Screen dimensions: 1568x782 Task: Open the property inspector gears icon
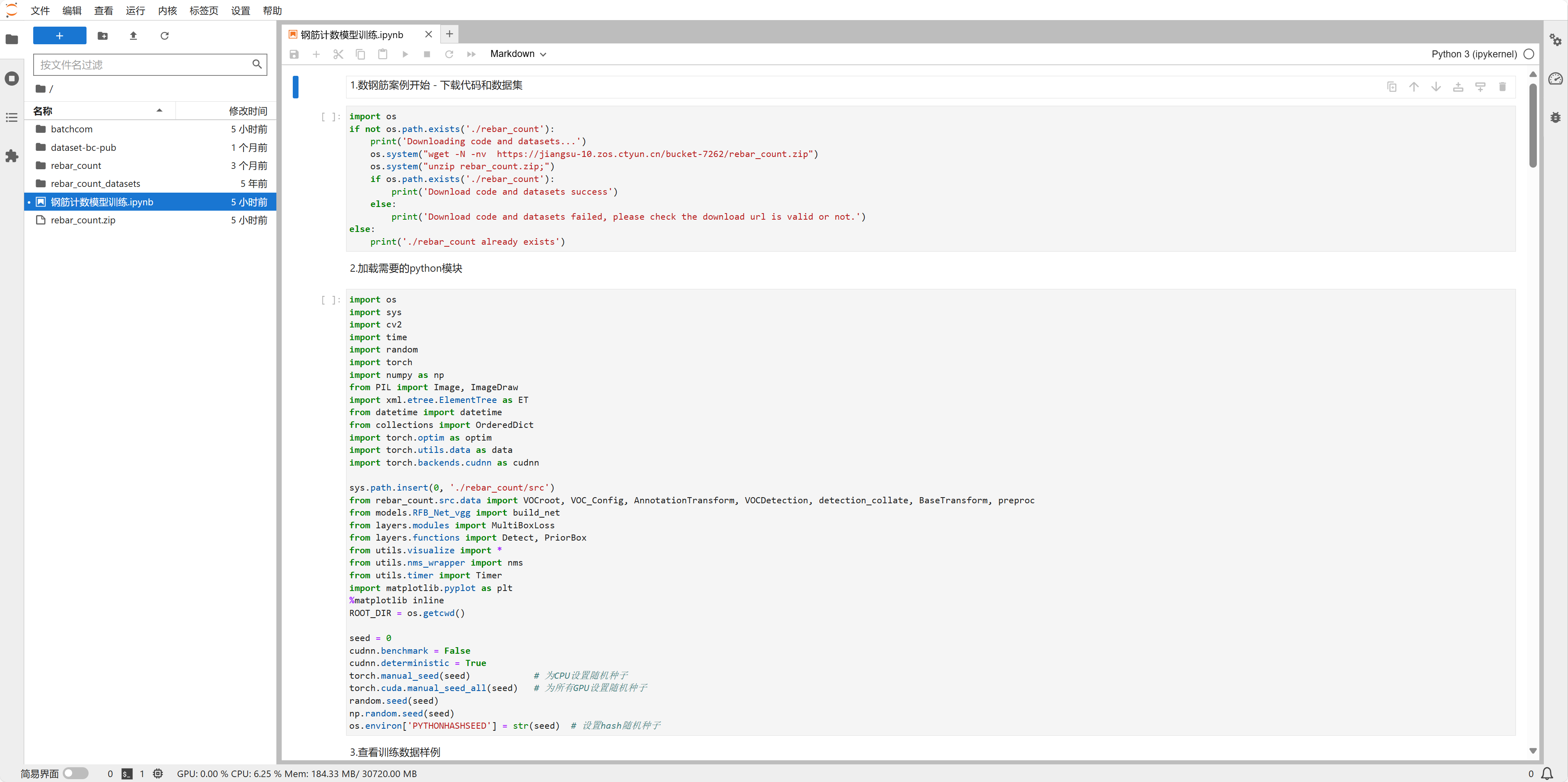point(1556,40)
